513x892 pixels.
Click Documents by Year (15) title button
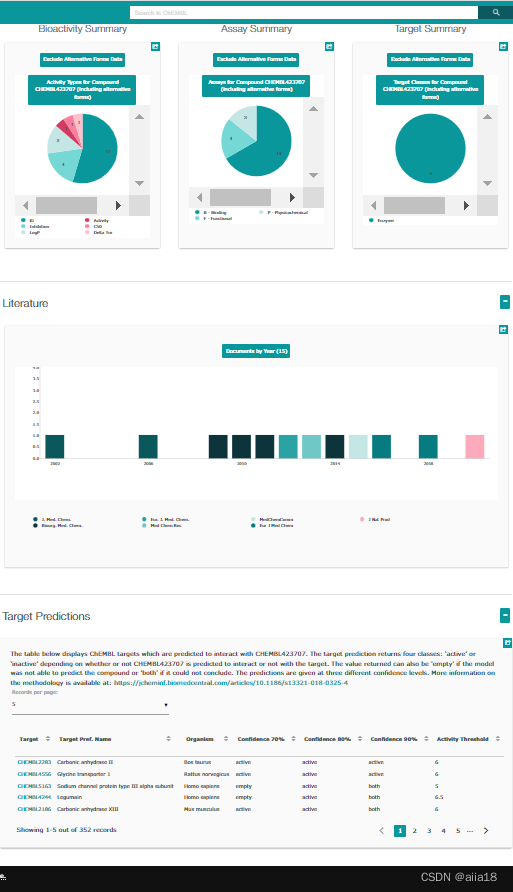pyautogui.click(x=256, y=351)
